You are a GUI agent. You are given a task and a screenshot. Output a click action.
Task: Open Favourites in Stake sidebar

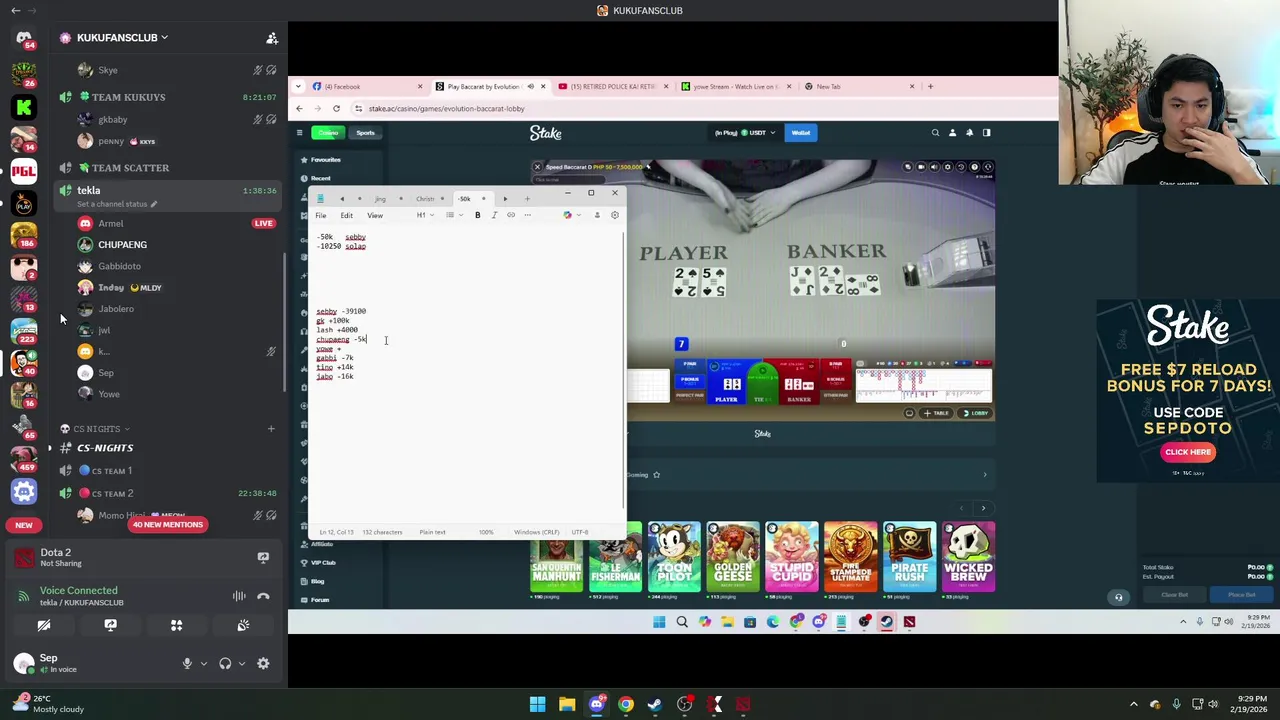(x=326, y=160)
